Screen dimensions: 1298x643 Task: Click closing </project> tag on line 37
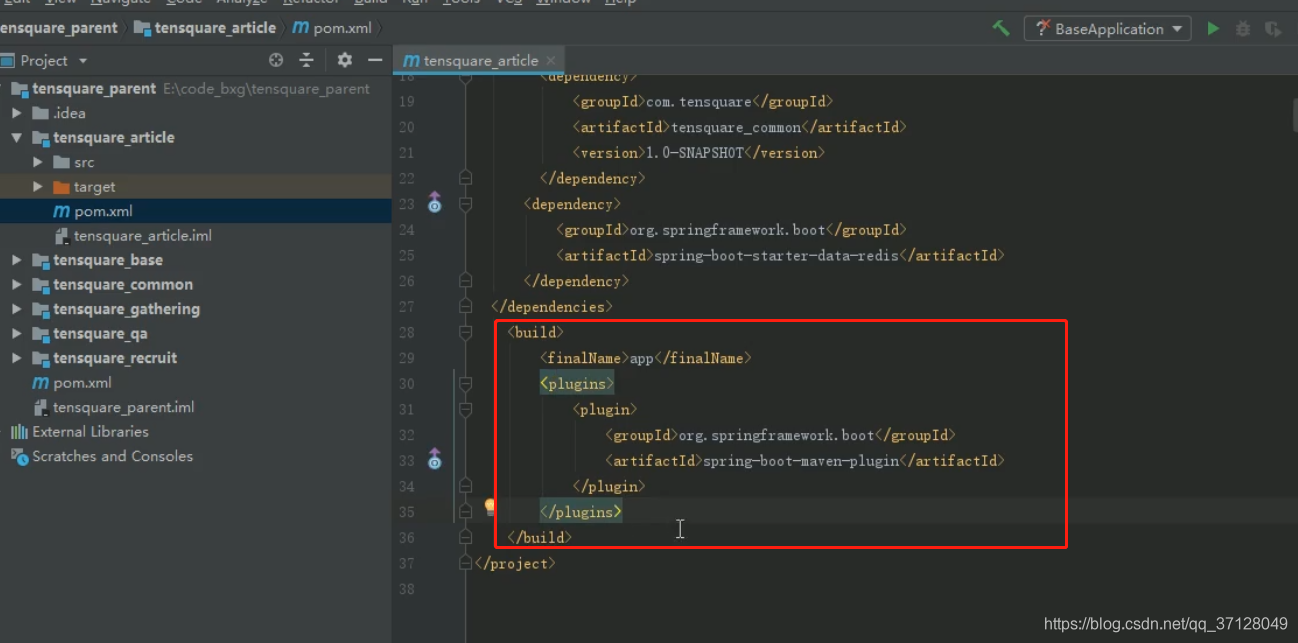515,563
